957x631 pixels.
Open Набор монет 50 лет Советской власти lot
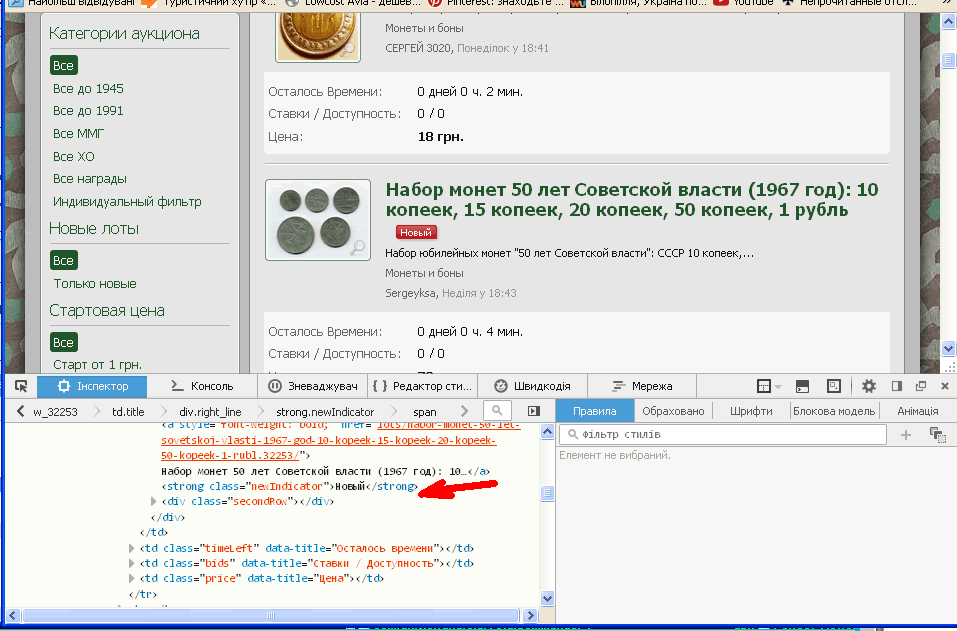632,200
